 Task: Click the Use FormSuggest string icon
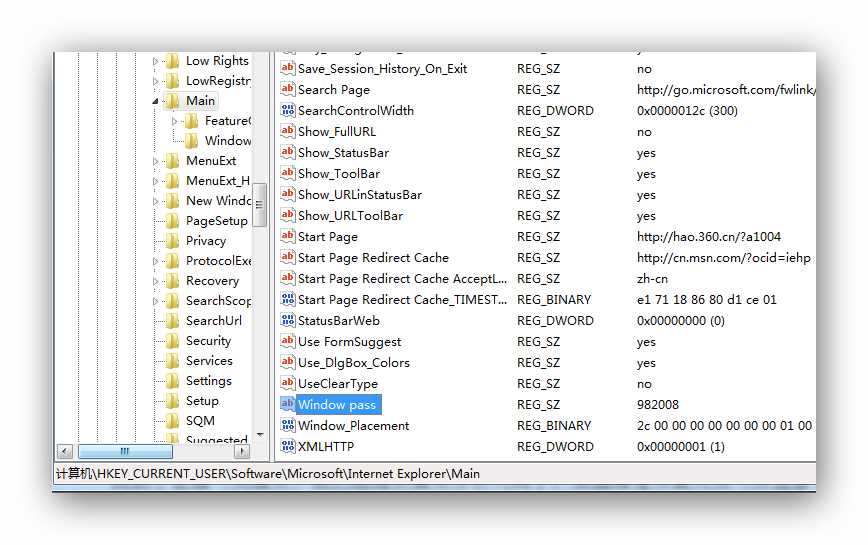(287, 341)
